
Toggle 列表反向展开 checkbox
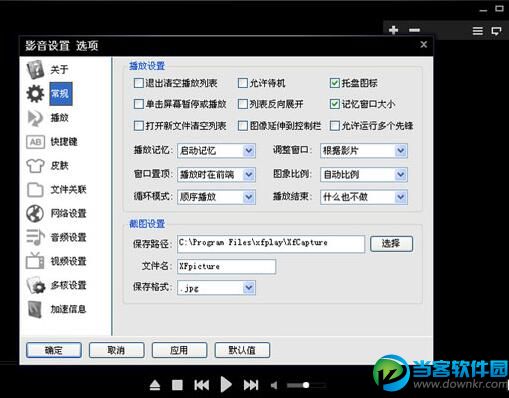tap(243, 104)
